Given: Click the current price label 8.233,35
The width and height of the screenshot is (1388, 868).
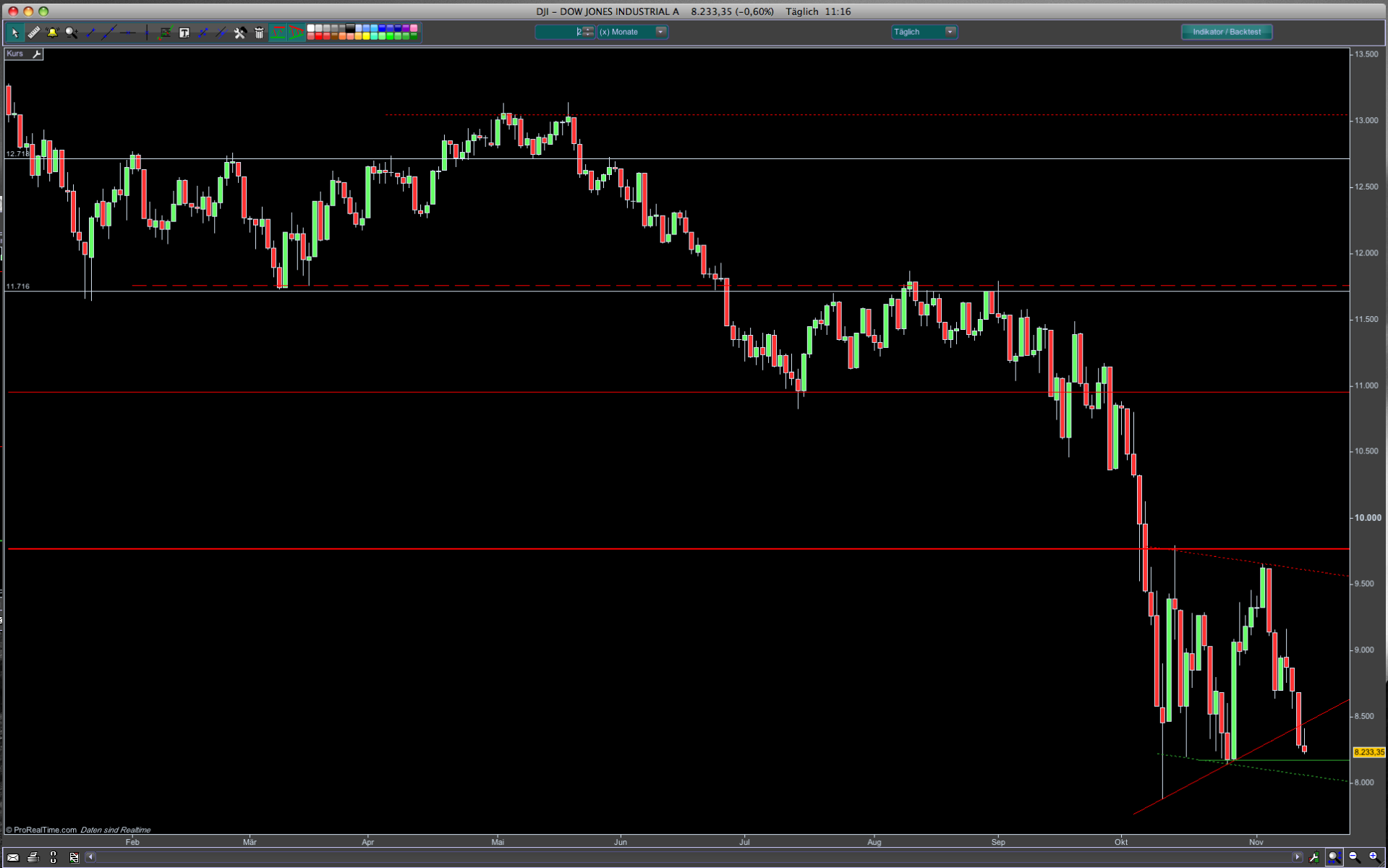Looking at the screenshot, I should click(x=1368, y=752).
